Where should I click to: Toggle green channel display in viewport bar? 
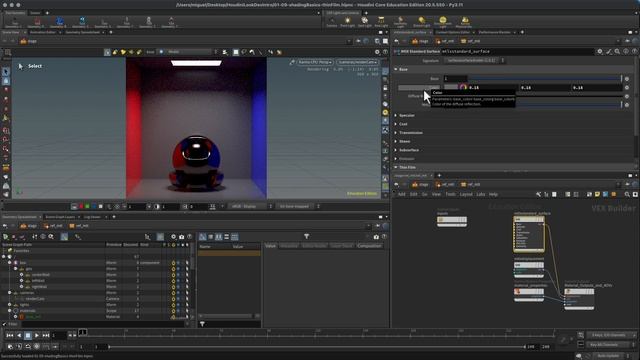point(87,207)
